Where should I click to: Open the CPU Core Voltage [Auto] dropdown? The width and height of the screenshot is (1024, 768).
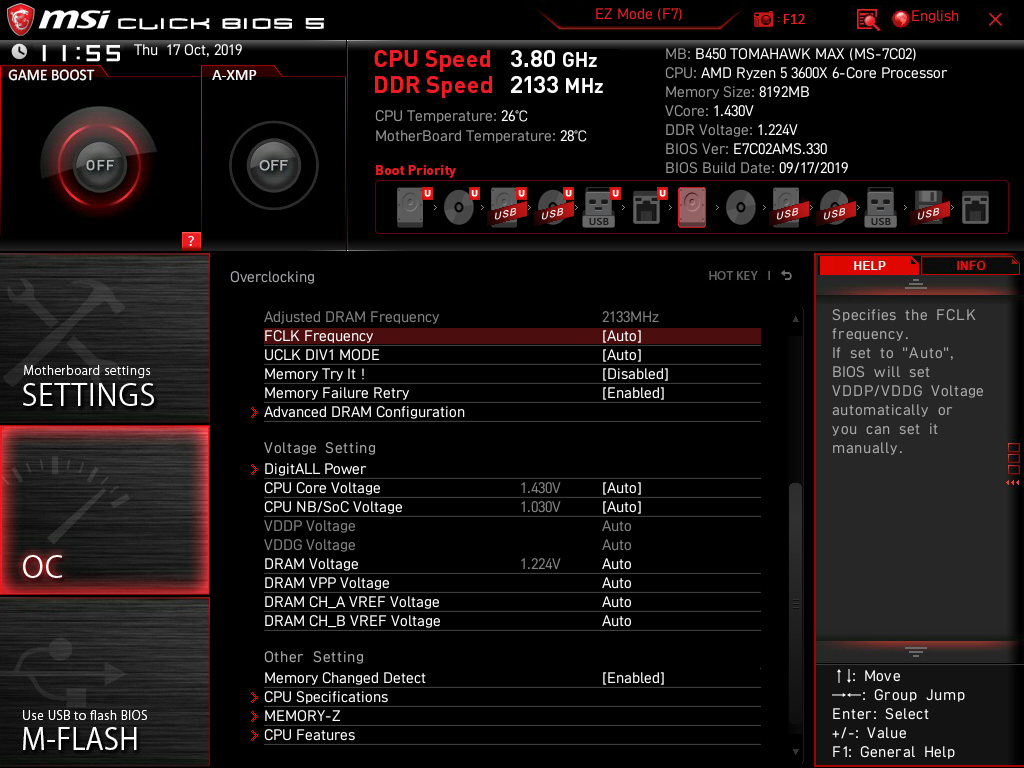click(x=512, y=488)
